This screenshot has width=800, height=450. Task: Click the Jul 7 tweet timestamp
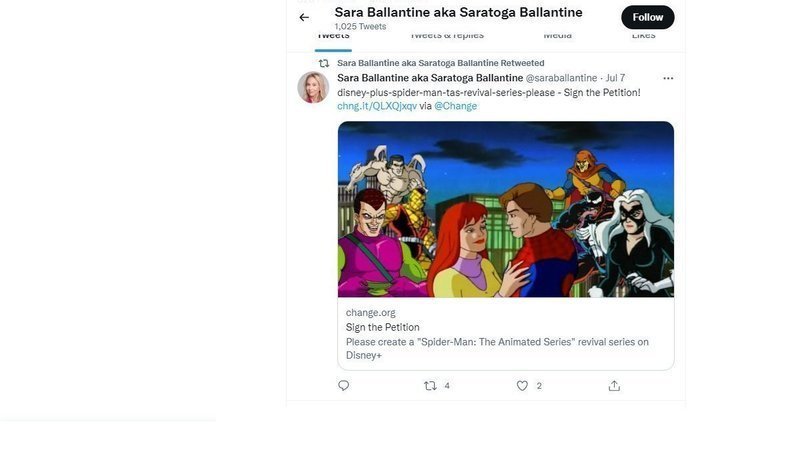click(x=615, y=78)
